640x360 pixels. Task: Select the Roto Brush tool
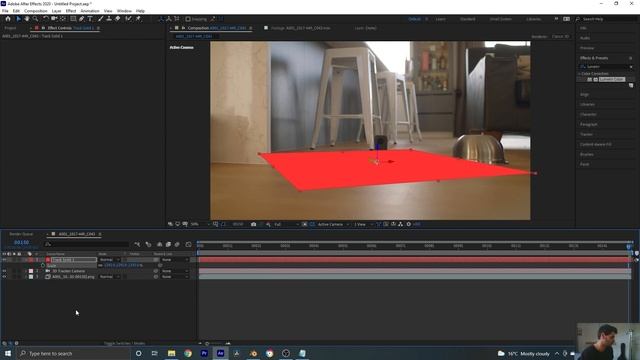(128, 19)
